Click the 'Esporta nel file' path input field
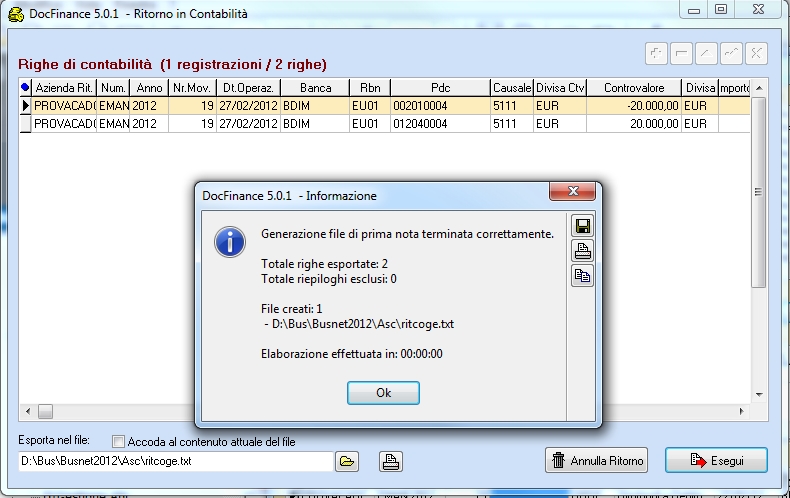This screenshot has height=498, width=790. (x=176, y=461)
